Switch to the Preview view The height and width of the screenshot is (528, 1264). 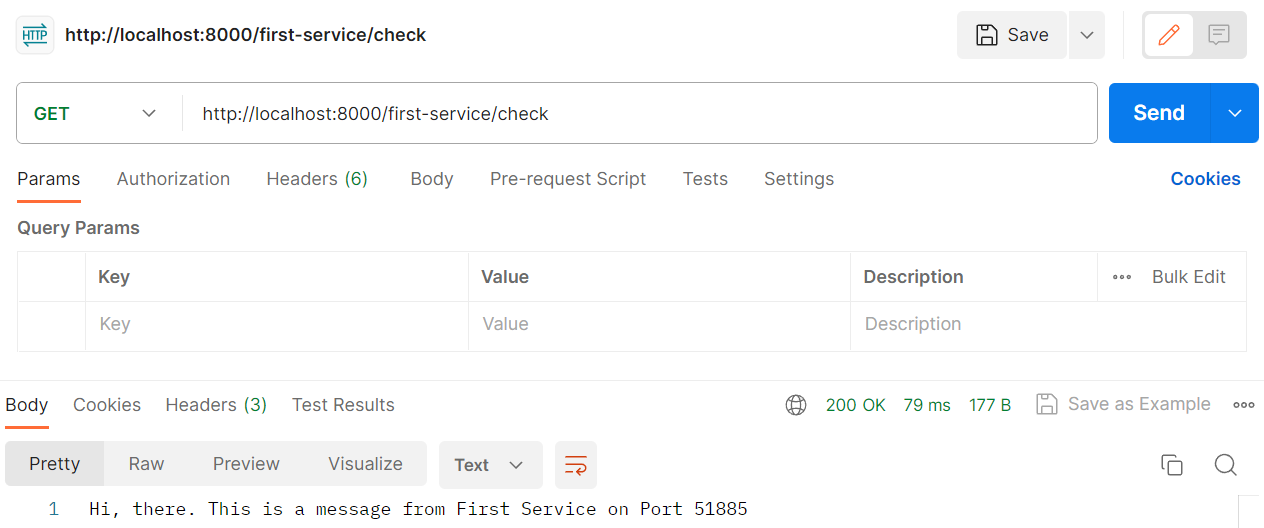click(246, 464)
